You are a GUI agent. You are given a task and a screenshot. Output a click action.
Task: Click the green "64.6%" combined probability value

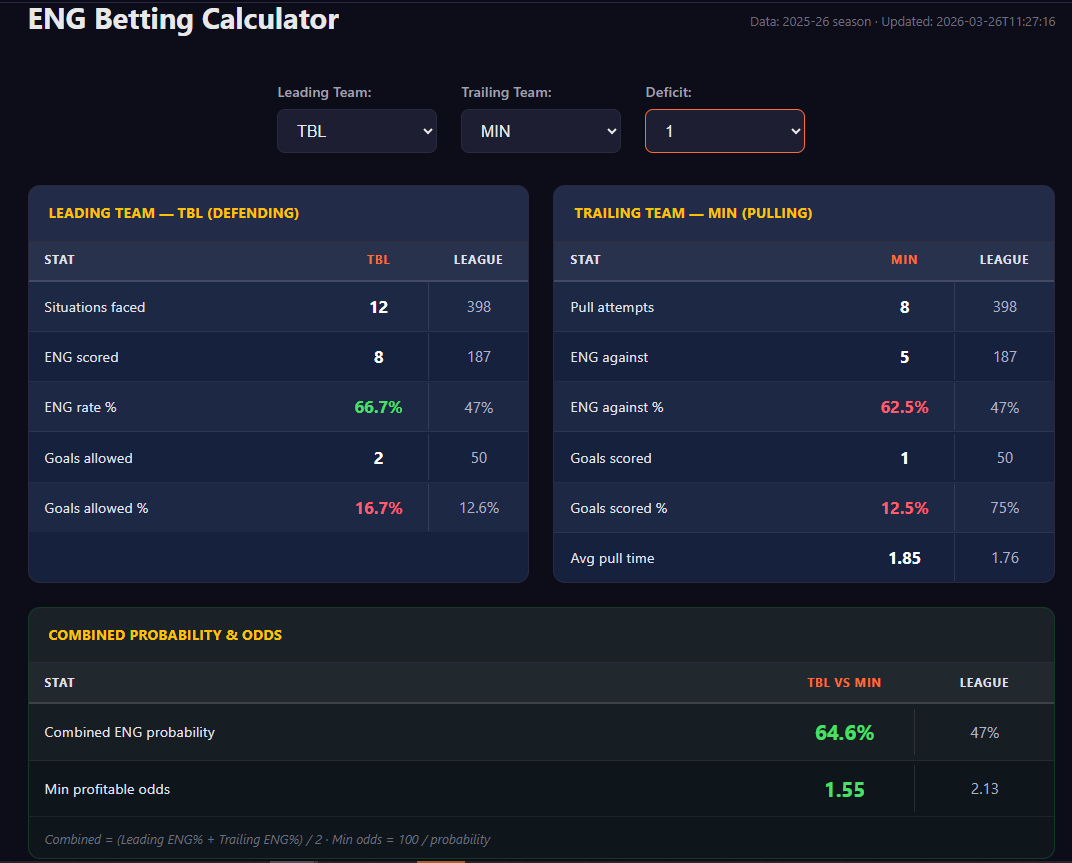844,733
